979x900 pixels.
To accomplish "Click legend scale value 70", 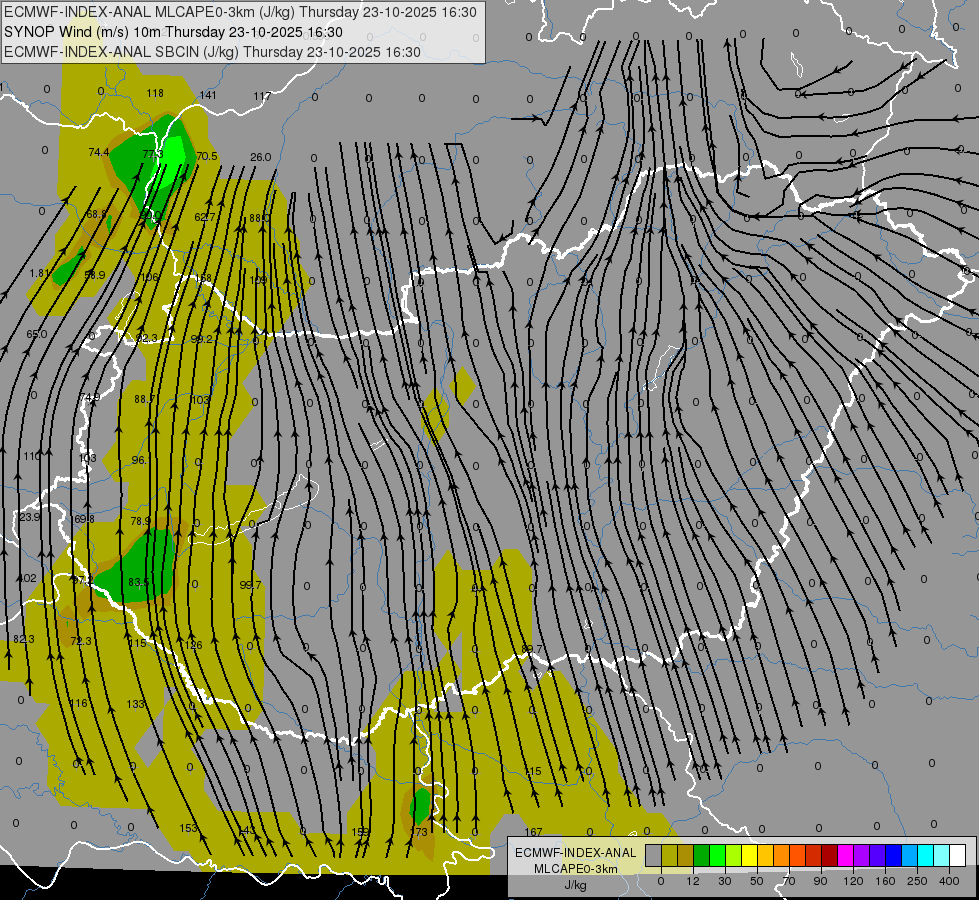I will 789,881.
